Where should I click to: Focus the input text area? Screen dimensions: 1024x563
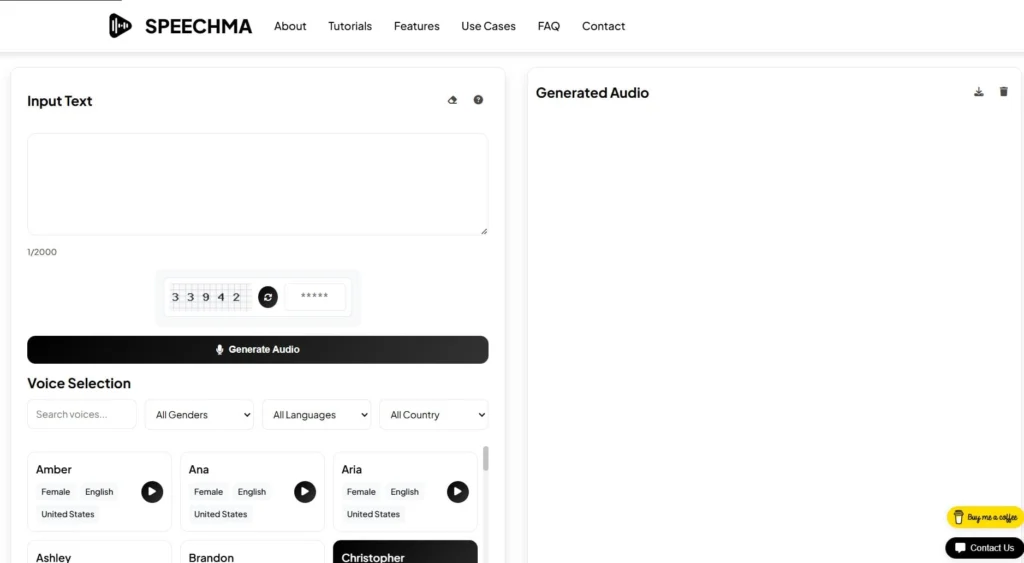click(257, 184)
